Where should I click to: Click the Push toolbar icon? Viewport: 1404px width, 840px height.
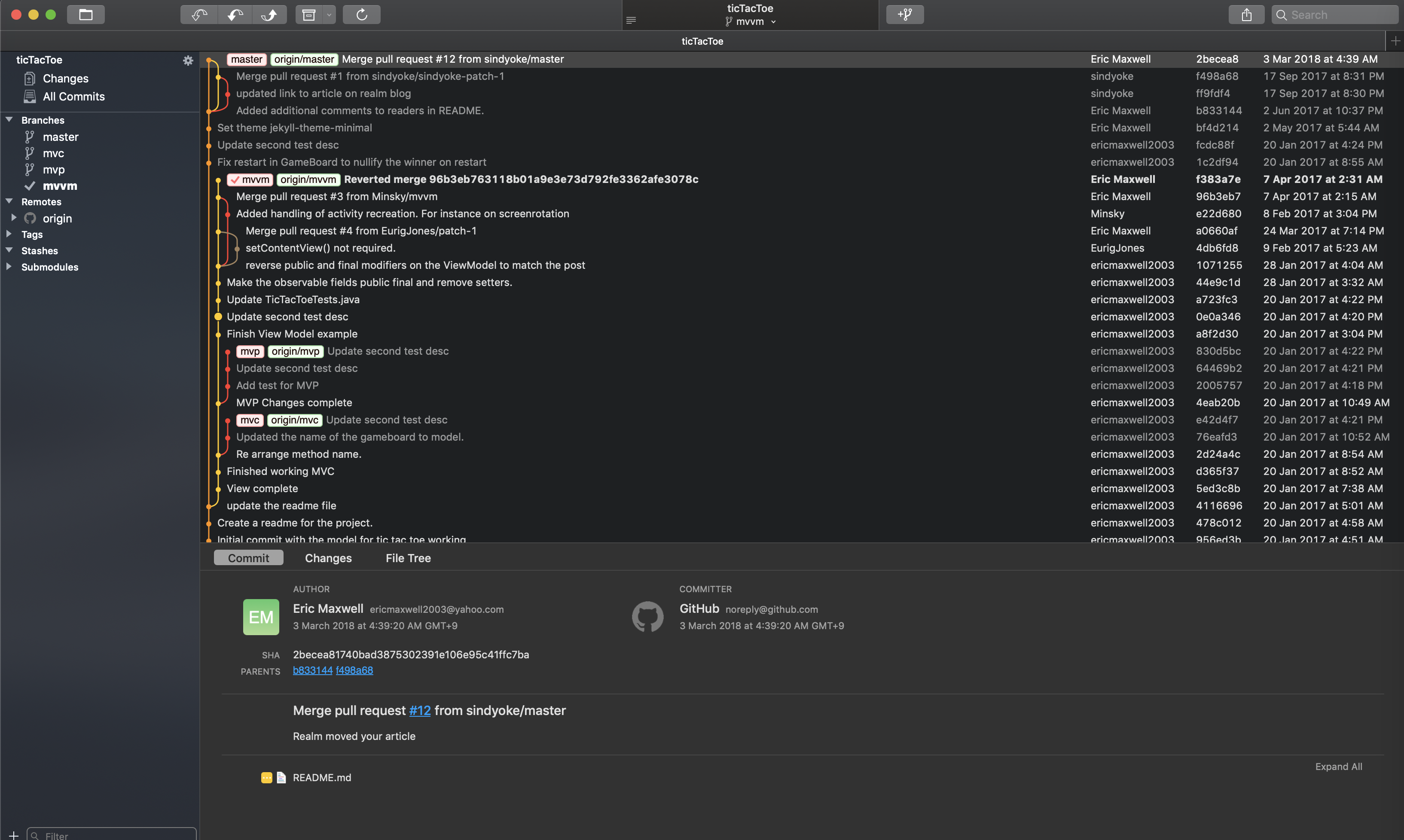pos(269,15)
